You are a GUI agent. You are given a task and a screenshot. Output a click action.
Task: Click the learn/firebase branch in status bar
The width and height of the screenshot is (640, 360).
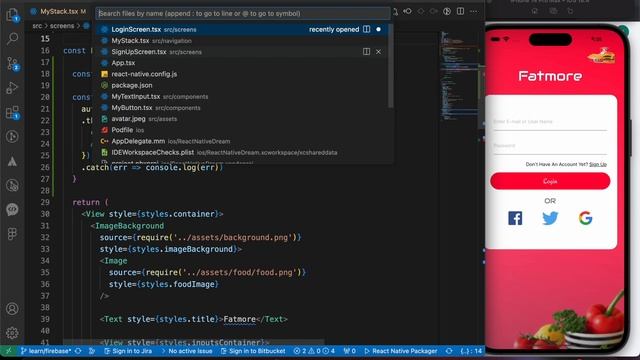[46, 351]
